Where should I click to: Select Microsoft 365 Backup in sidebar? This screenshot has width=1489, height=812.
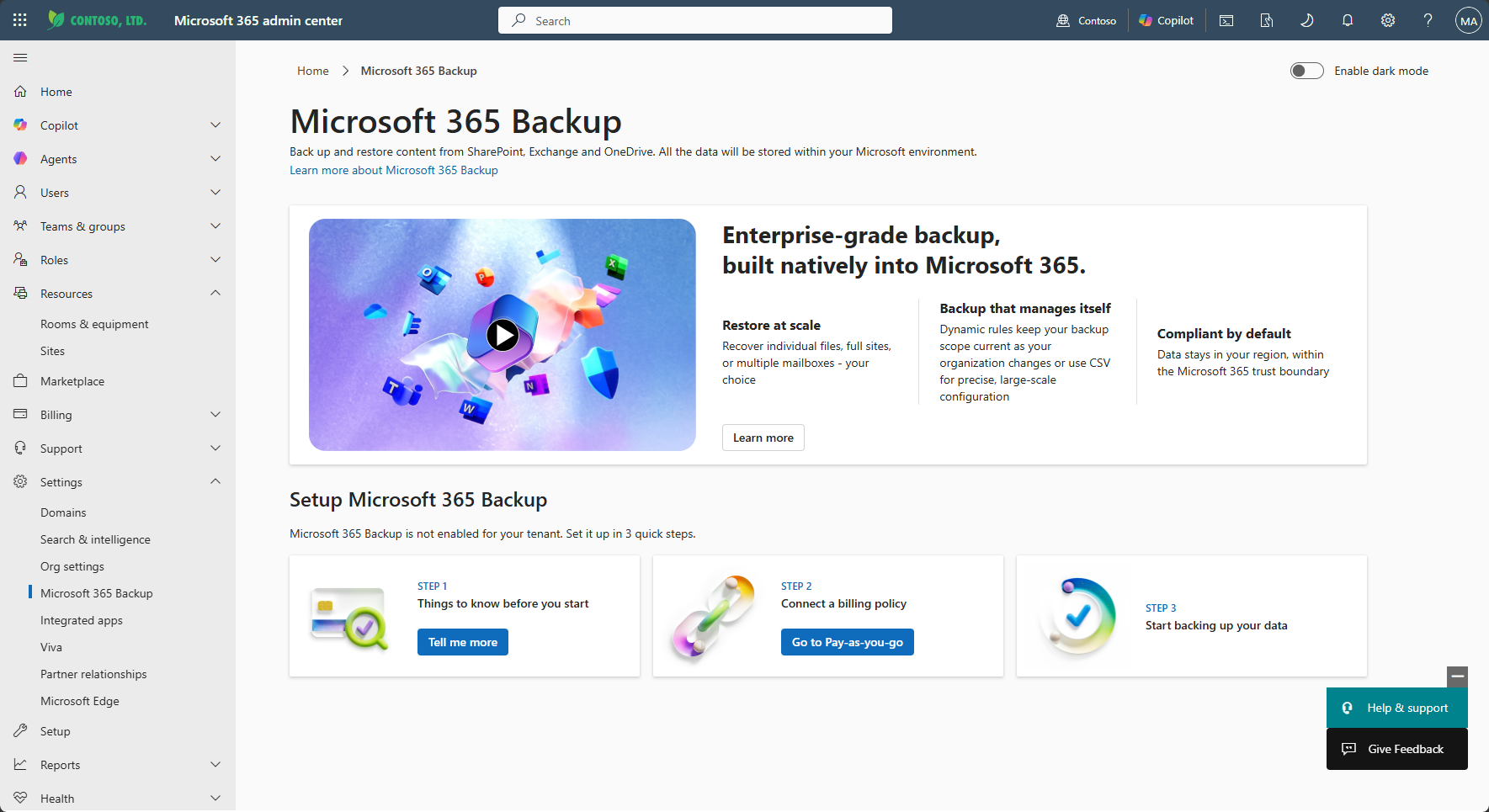coord(97,593)
